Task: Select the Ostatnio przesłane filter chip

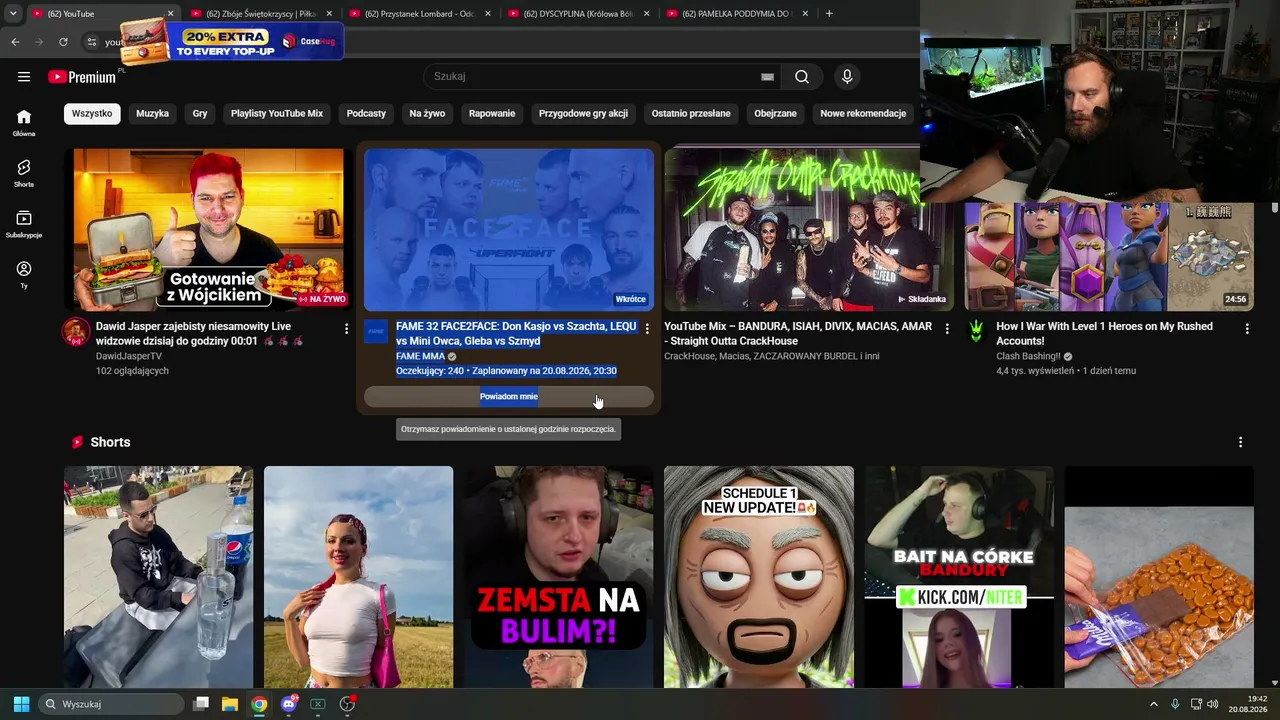Action: pyautogui.click(x=691, y=114)
